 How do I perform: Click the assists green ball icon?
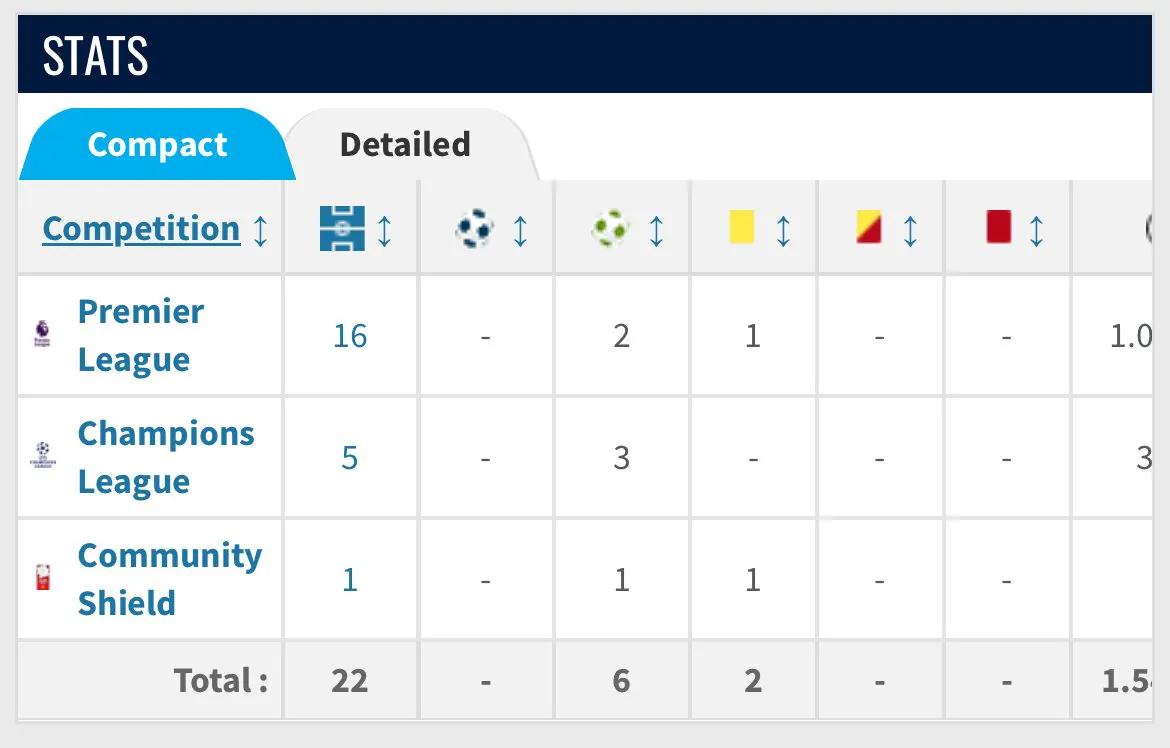[x=610, y=229]
